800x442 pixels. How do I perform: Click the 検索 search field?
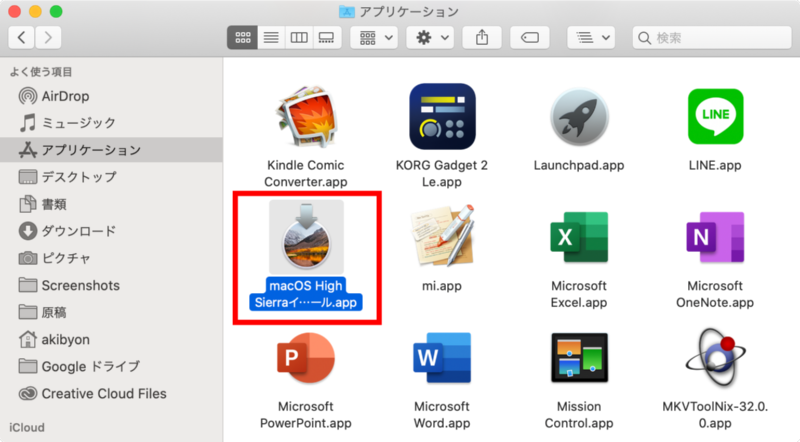pyautogui.click(x=710, y=38)
